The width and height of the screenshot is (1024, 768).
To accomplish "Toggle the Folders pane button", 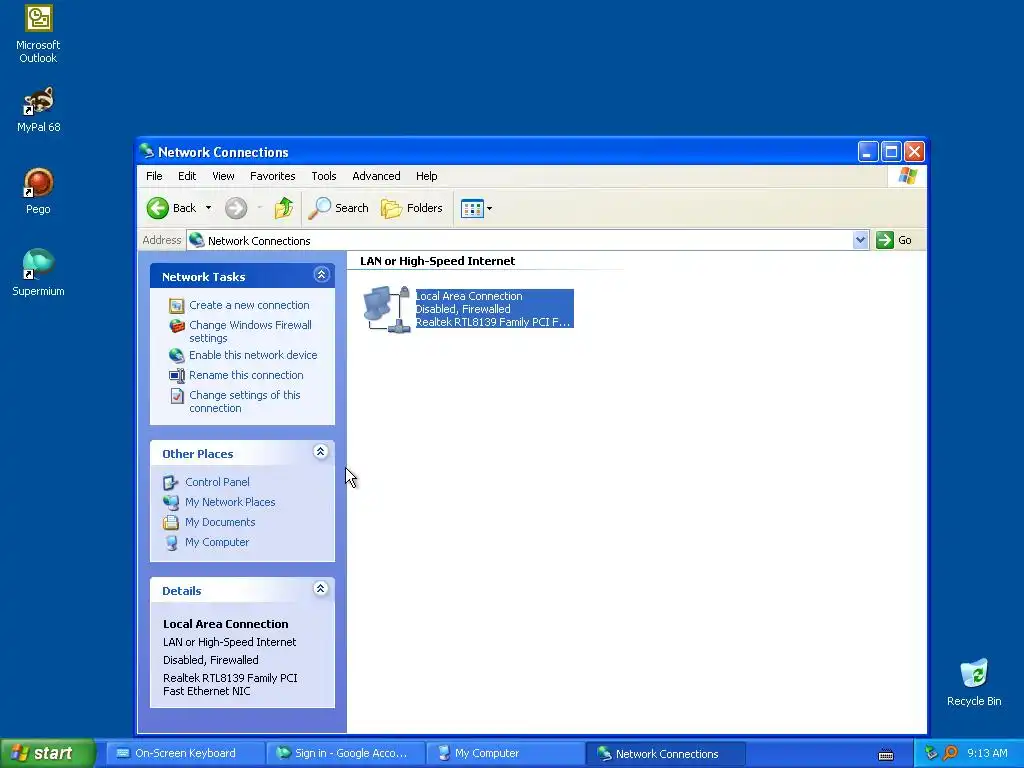I will coord(411,208).
